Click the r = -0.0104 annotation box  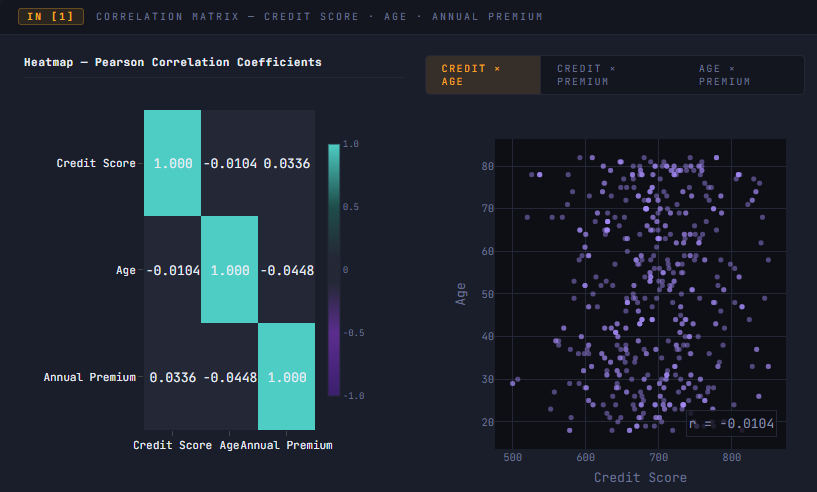click(x=731, y=423)
